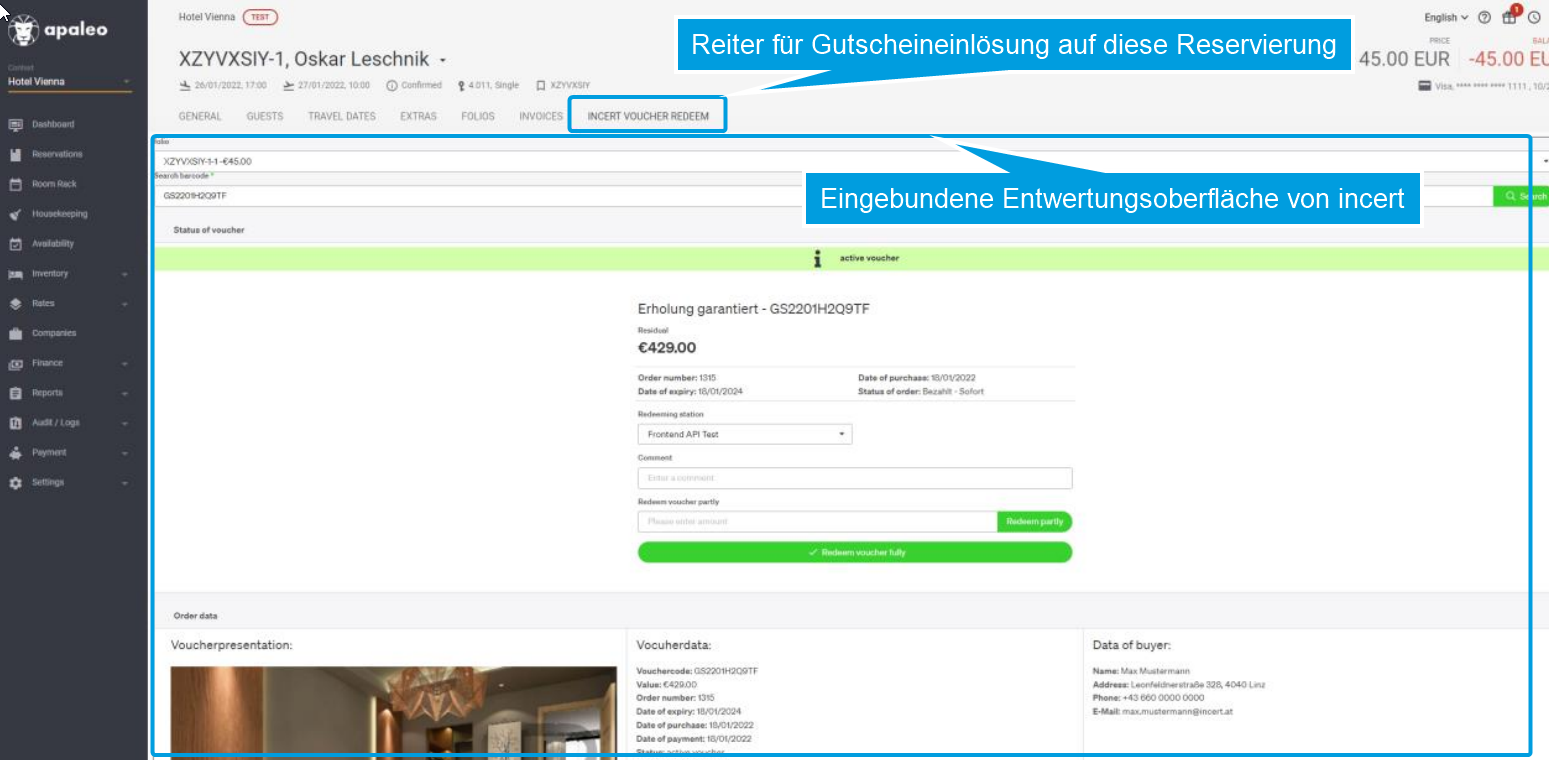The width and height of the screenshot is (1549, 760).
Task: Click the Visa credit card icon
Action: click(1425, 85)
